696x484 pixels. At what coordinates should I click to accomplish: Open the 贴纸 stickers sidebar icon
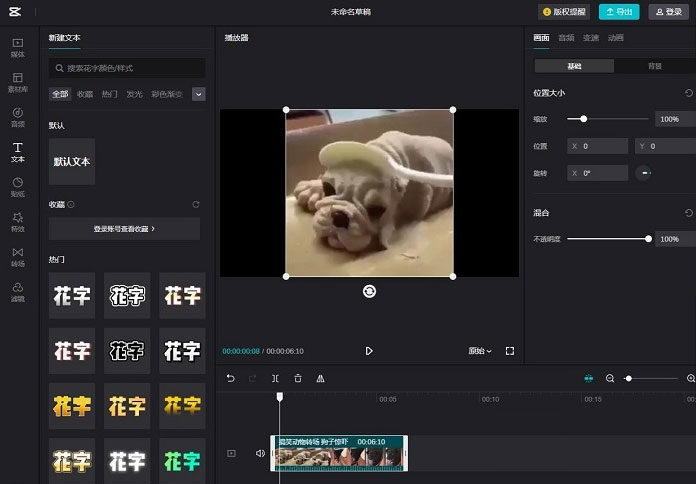click(18, 187)
